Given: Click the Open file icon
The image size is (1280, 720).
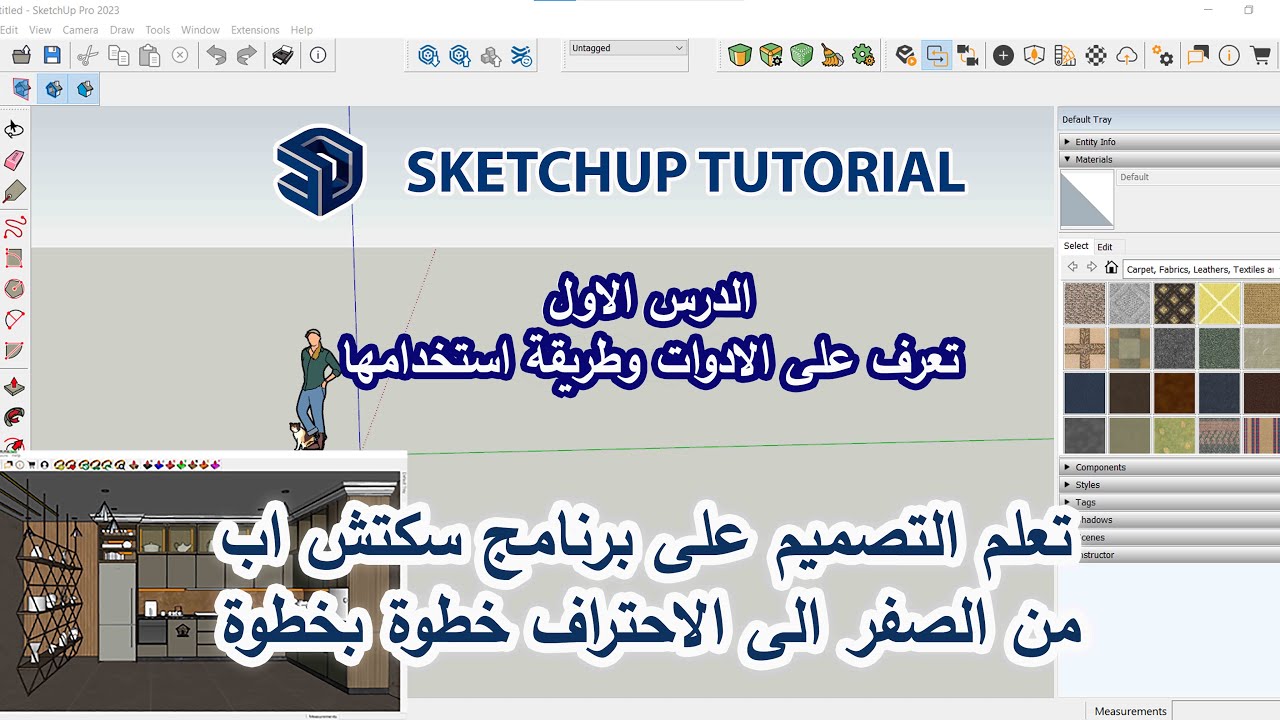Looking at the screenshot, I should click(22, 56).
